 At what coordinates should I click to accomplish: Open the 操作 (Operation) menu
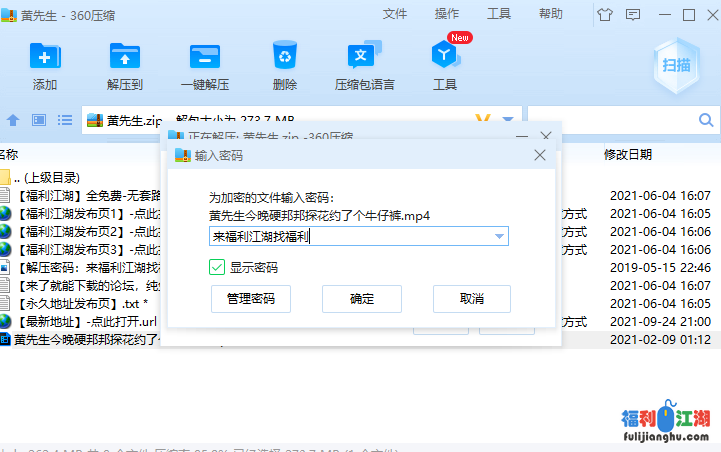point(447,14)
